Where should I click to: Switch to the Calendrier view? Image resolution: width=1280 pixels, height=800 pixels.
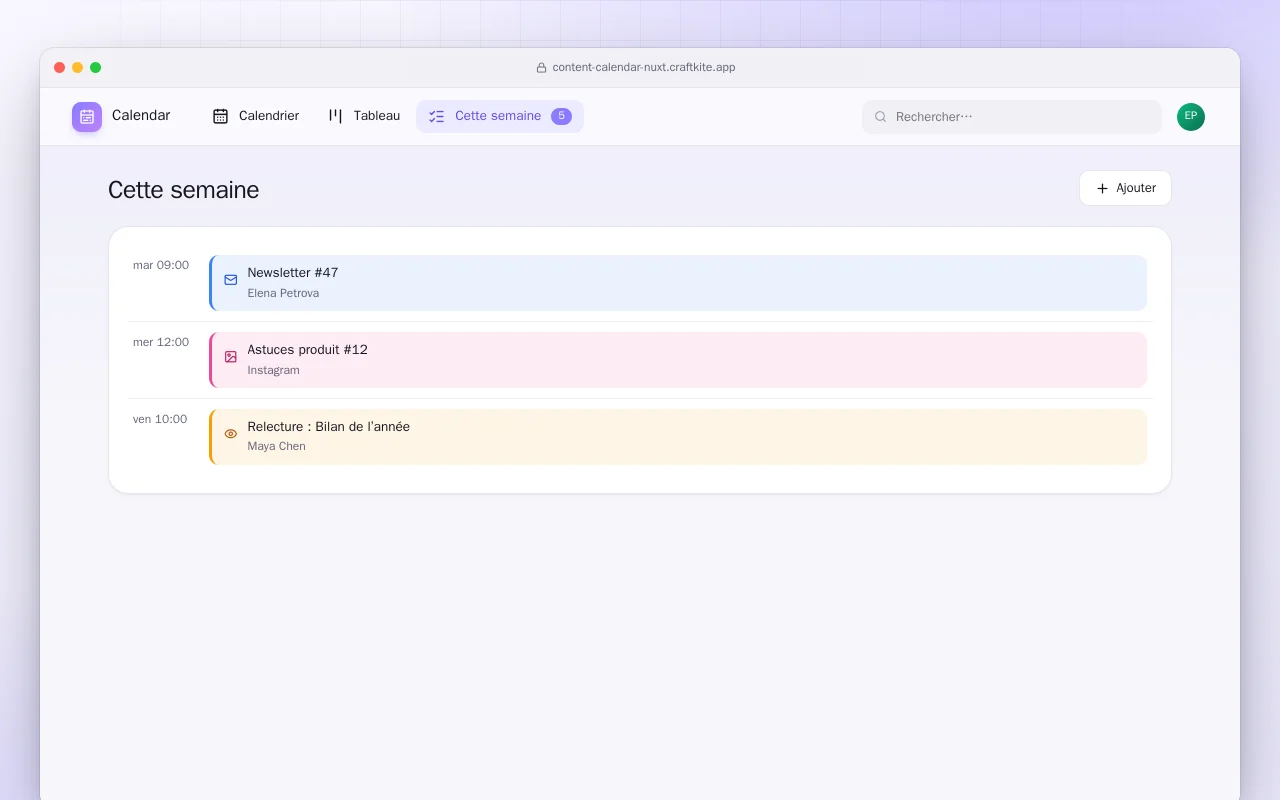coord(256,116)
